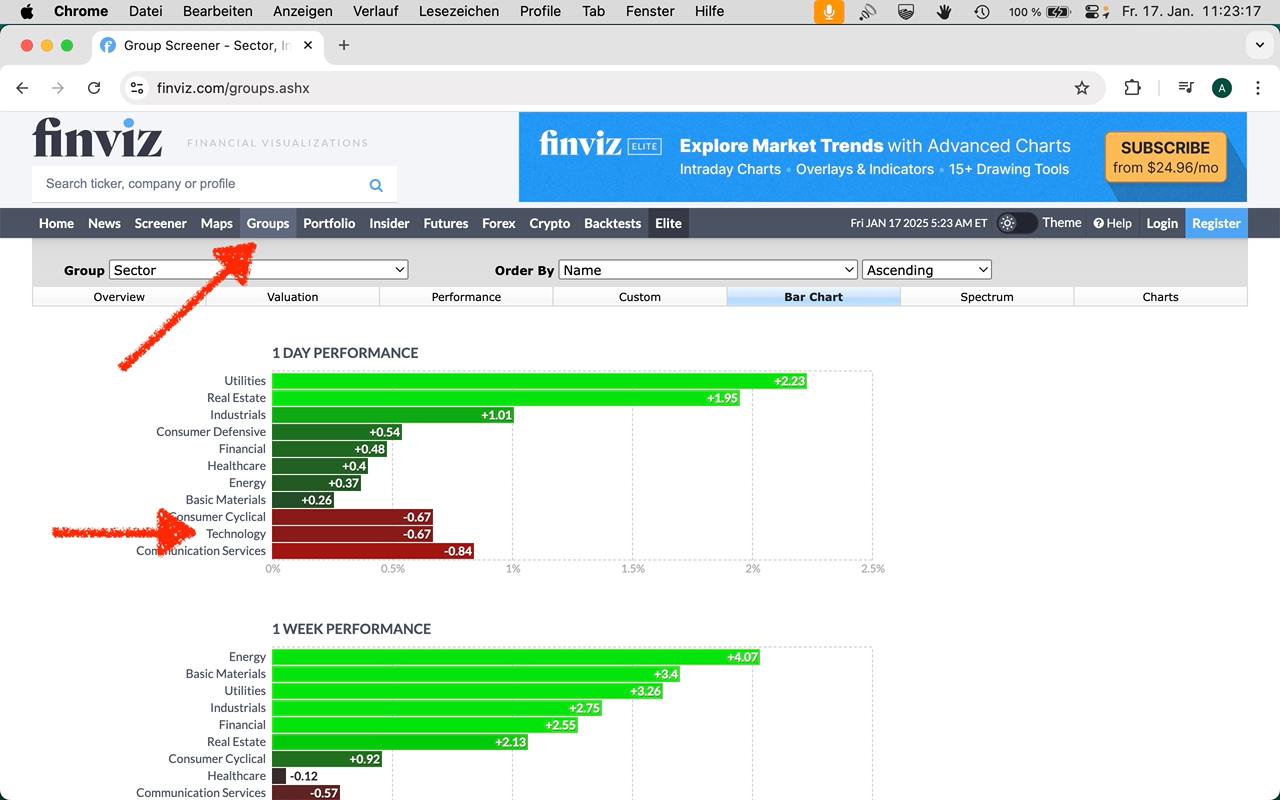The image size is (1280, 800).
Task: Switch to the Valuation tab
Action: [x=292, y=297]
